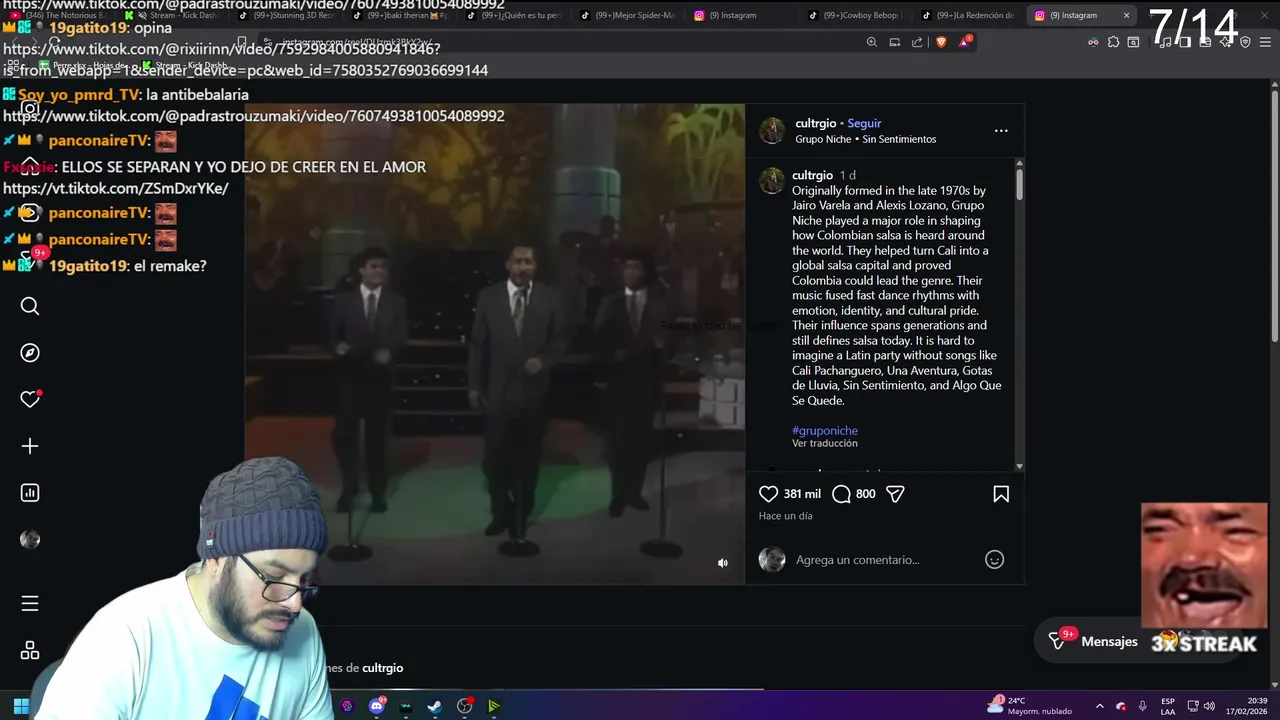The height and width of the screenshot is (720, 1280).
Task: Open the cultrgio username in the post header
Action: point(815,124)
